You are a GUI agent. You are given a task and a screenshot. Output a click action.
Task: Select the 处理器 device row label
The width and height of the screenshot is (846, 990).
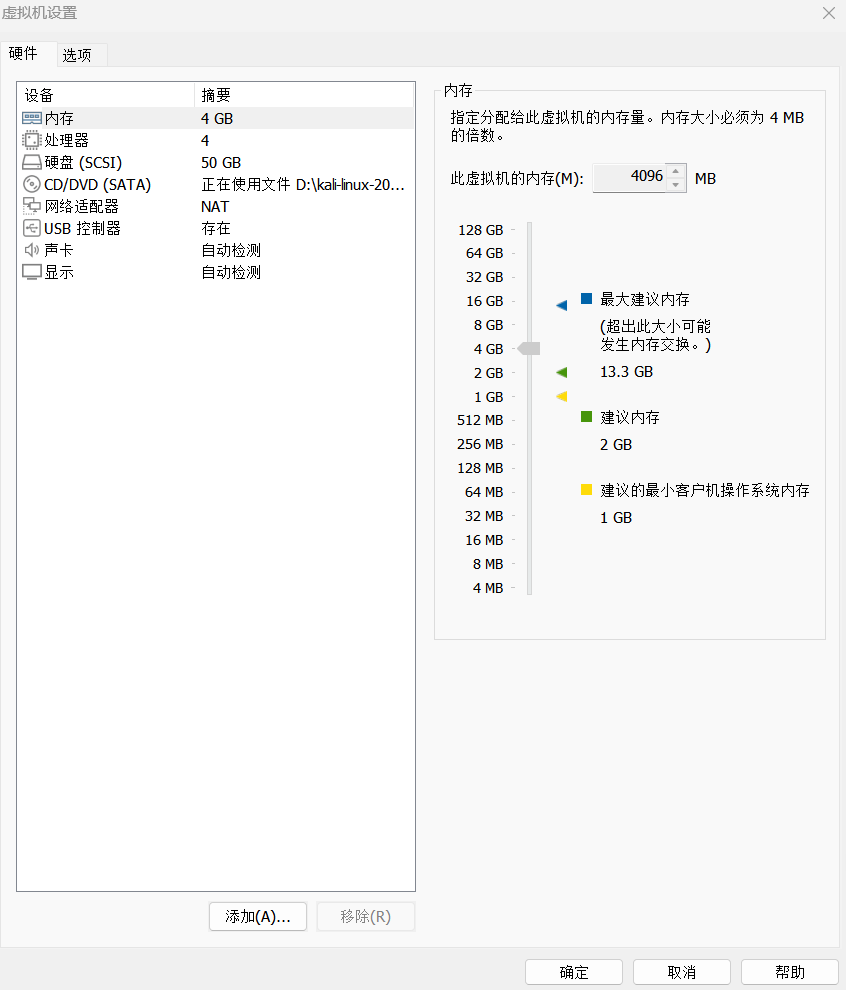click(x=66, y=140)
